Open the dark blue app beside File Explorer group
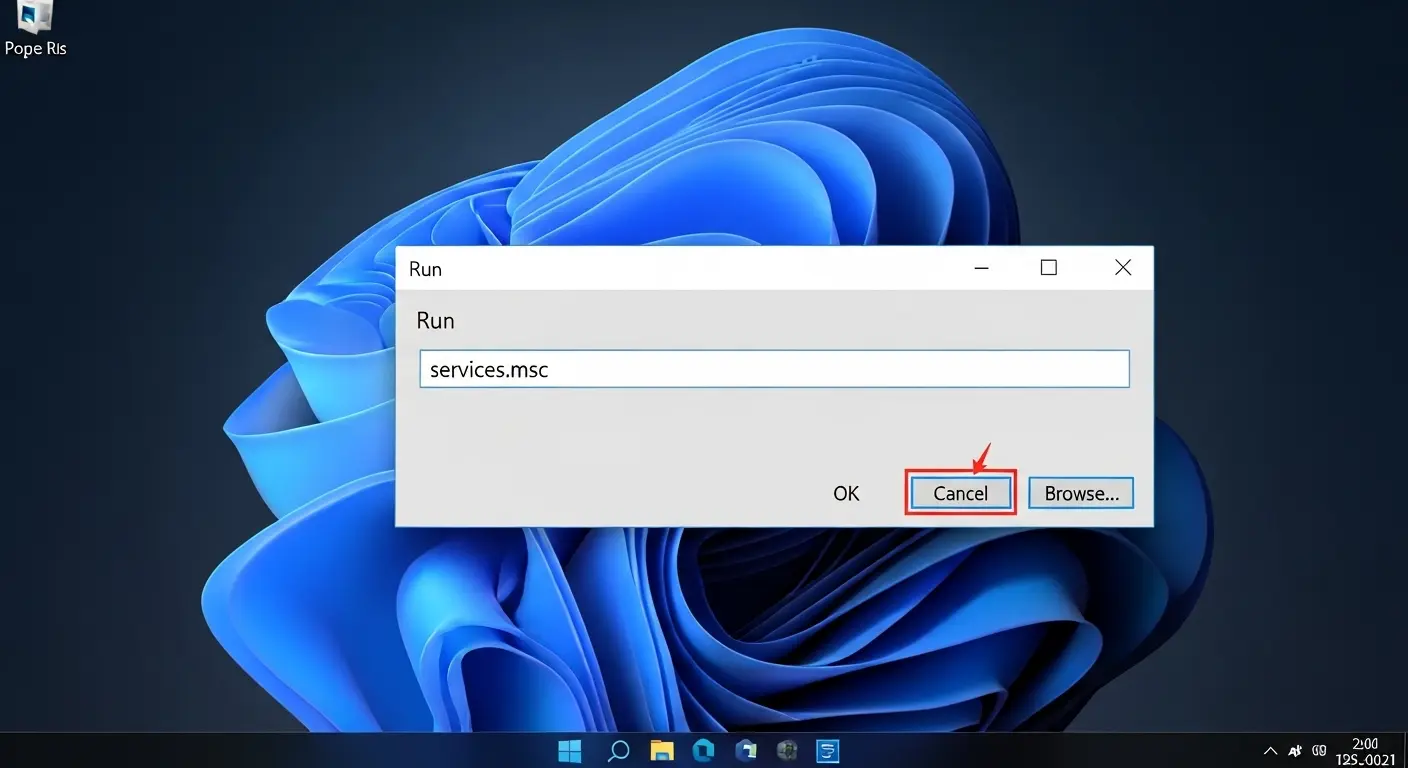 pos(745,750)
